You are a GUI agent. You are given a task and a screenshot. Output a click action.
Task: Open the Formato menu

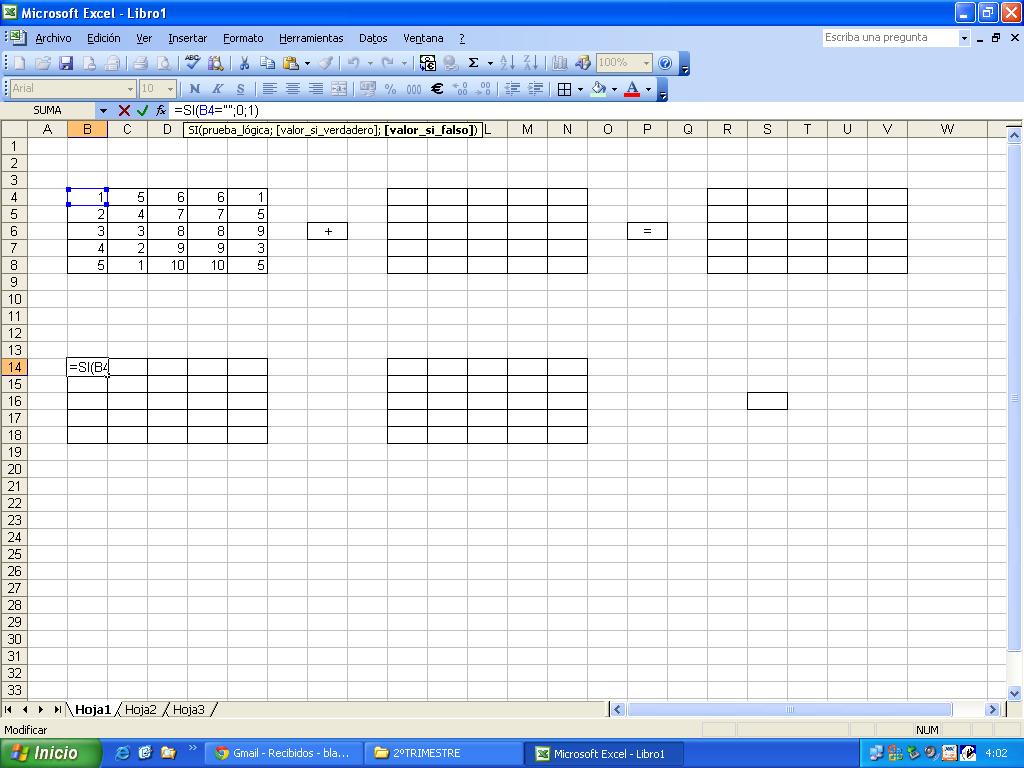point(243,39)
